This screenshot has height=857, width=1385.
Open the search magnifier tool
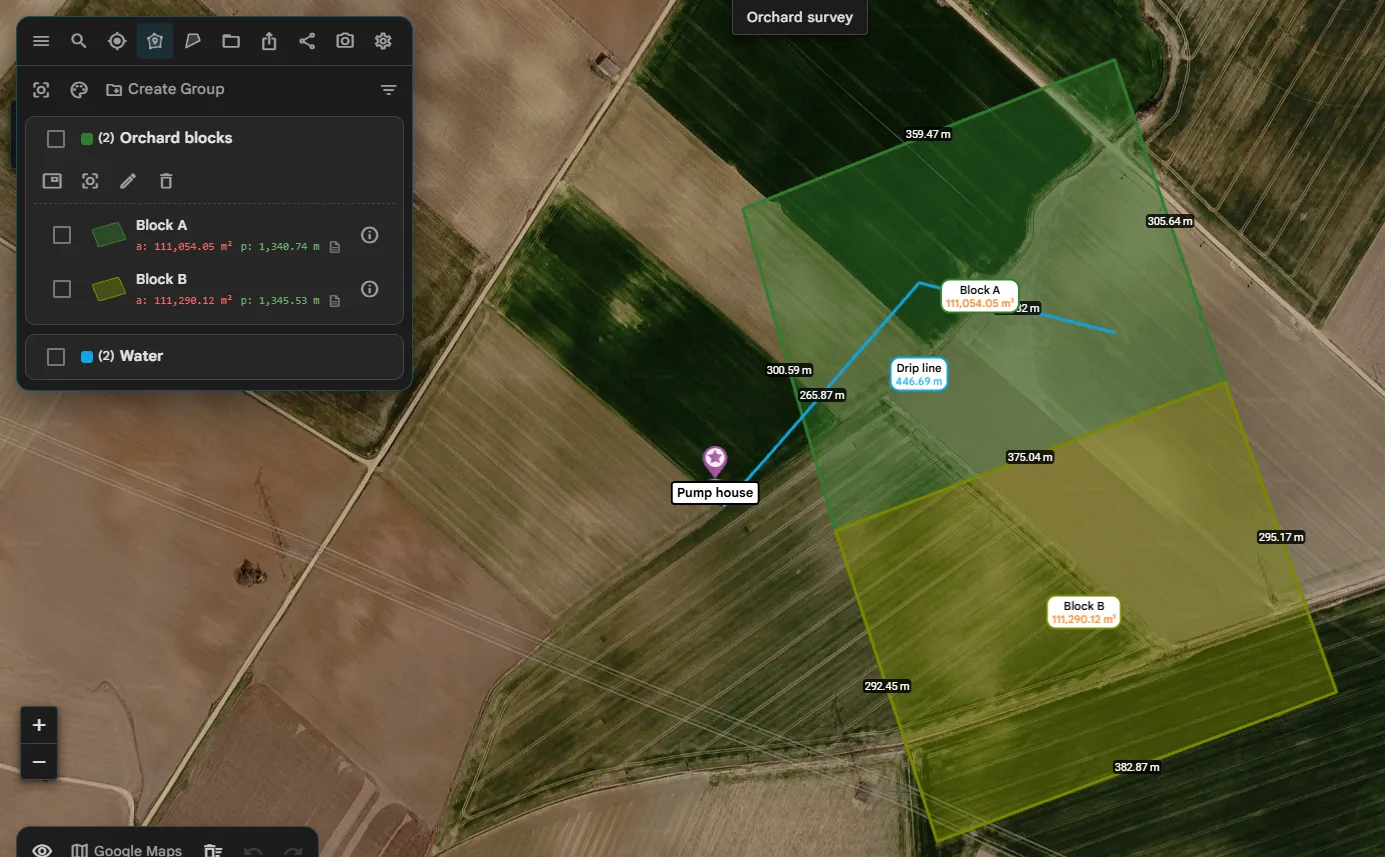[79, 41]
